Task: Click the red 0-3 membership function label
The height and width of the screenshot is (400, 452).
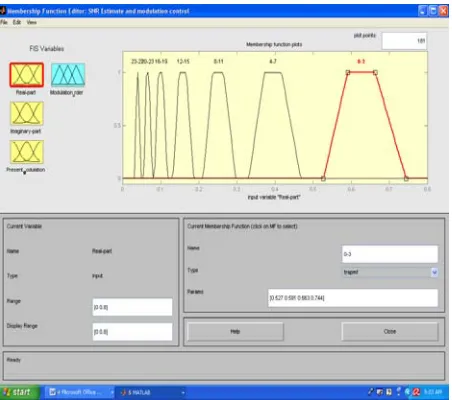Action: (x=361, y=61)
